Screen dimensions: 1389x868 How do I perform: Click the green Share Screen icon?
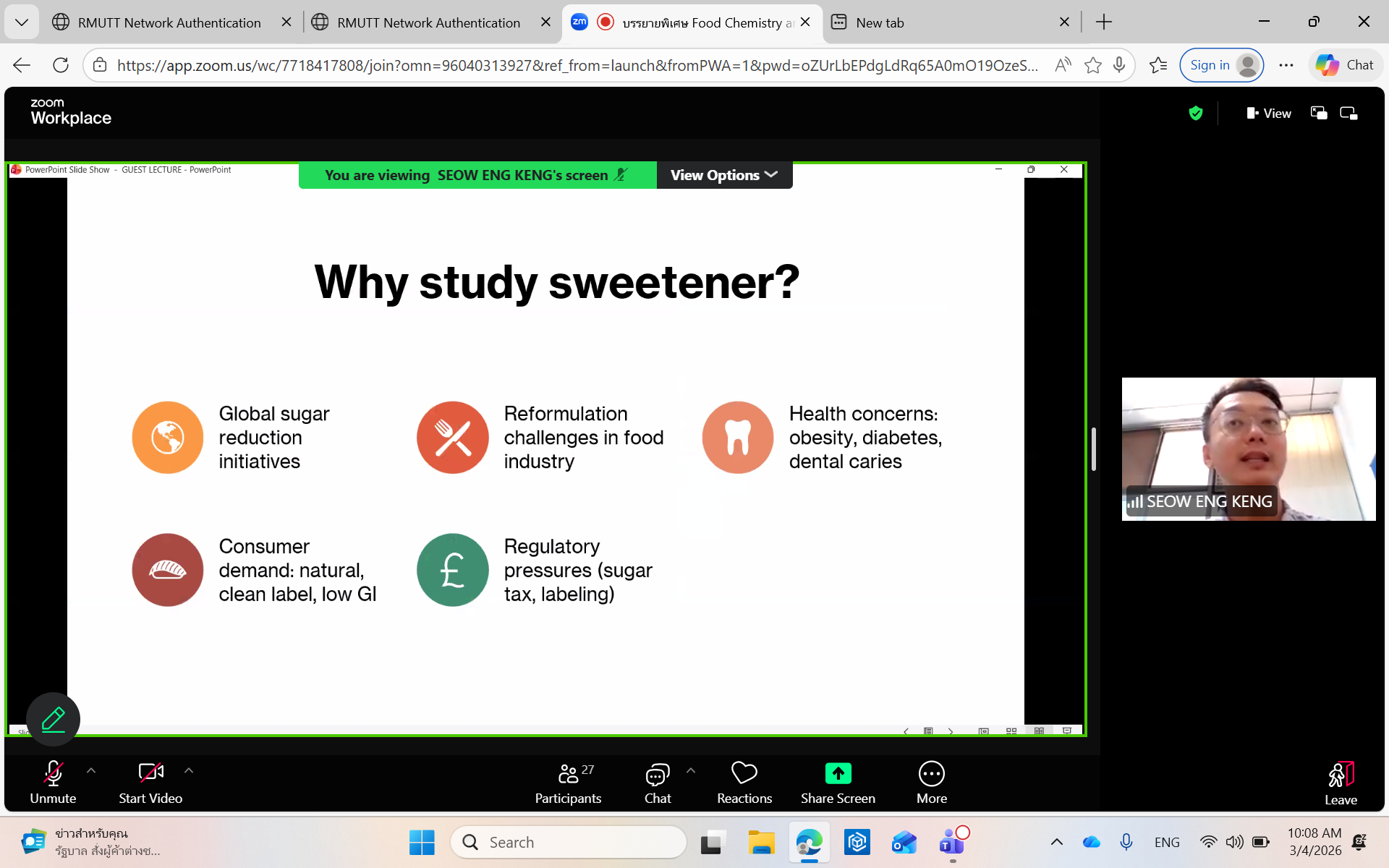838,774
